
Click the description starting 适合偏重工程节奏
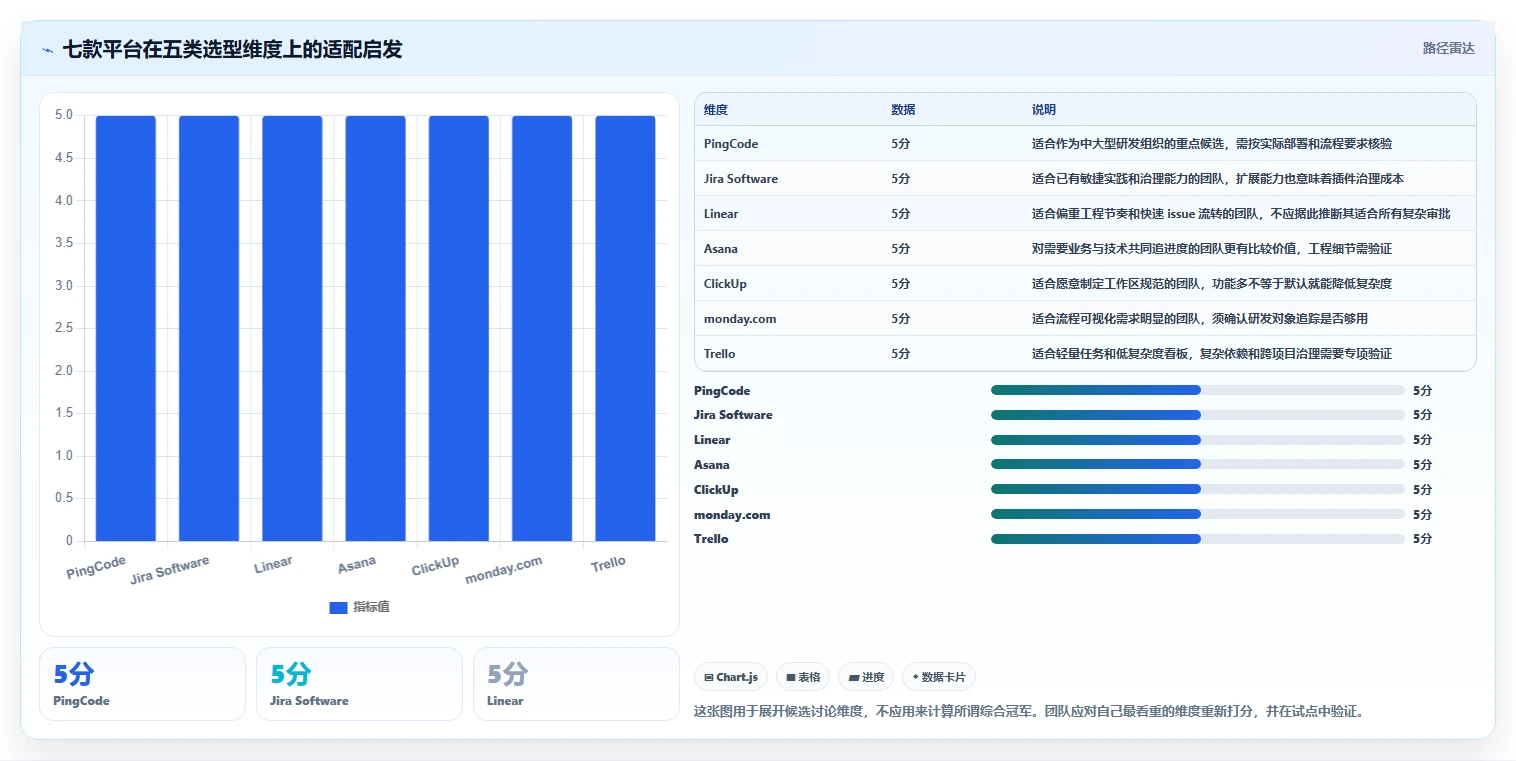1241,214
